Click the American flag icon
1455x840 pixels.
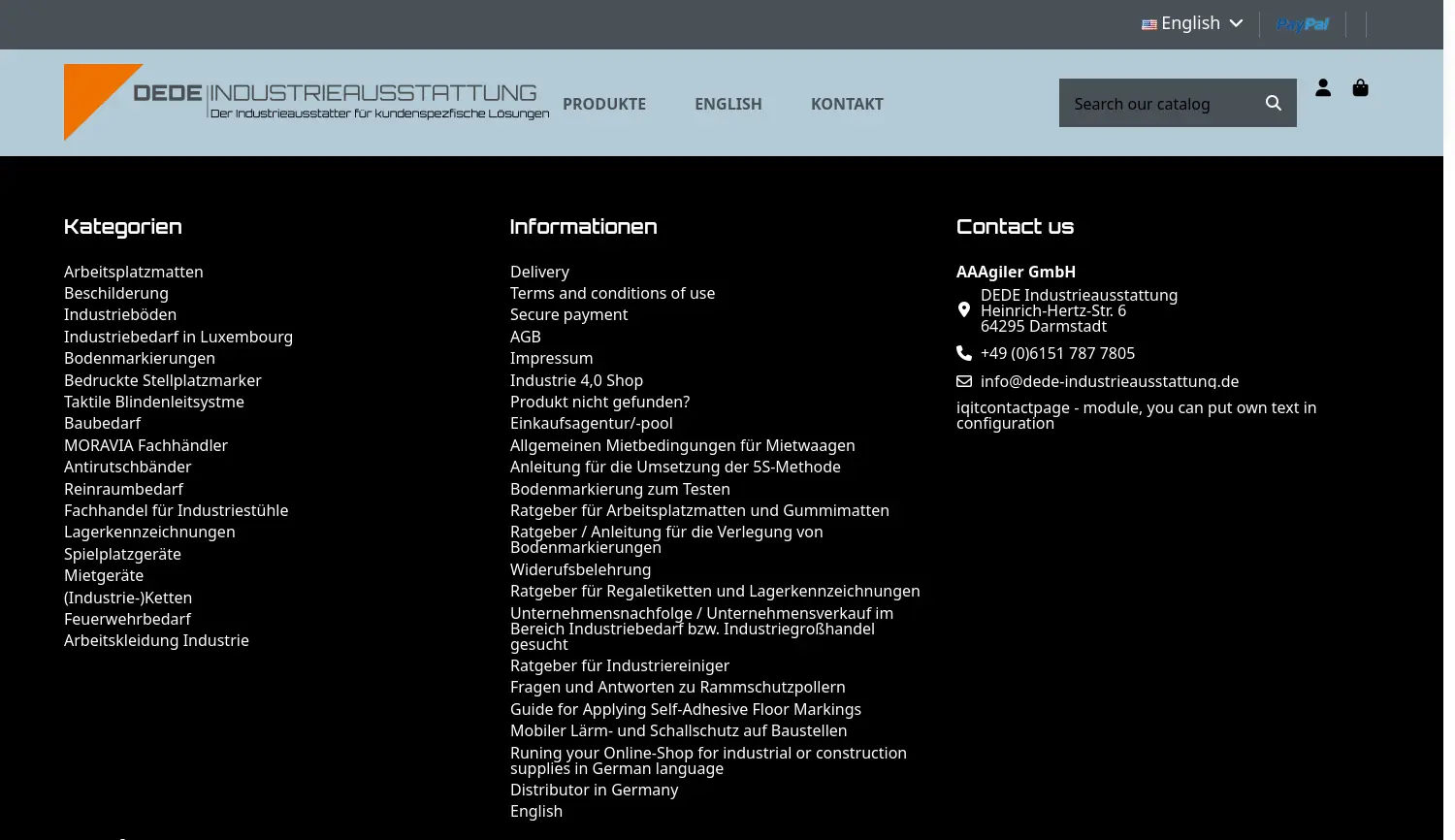1149,23
